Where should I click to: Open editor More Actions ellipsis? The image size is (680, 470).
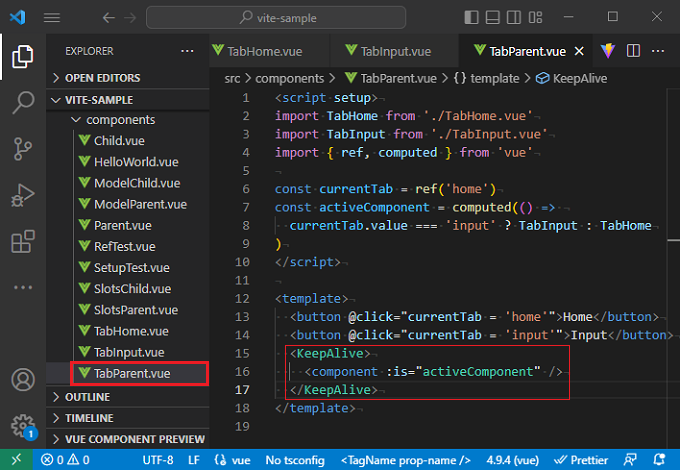[x=658, y=51]
